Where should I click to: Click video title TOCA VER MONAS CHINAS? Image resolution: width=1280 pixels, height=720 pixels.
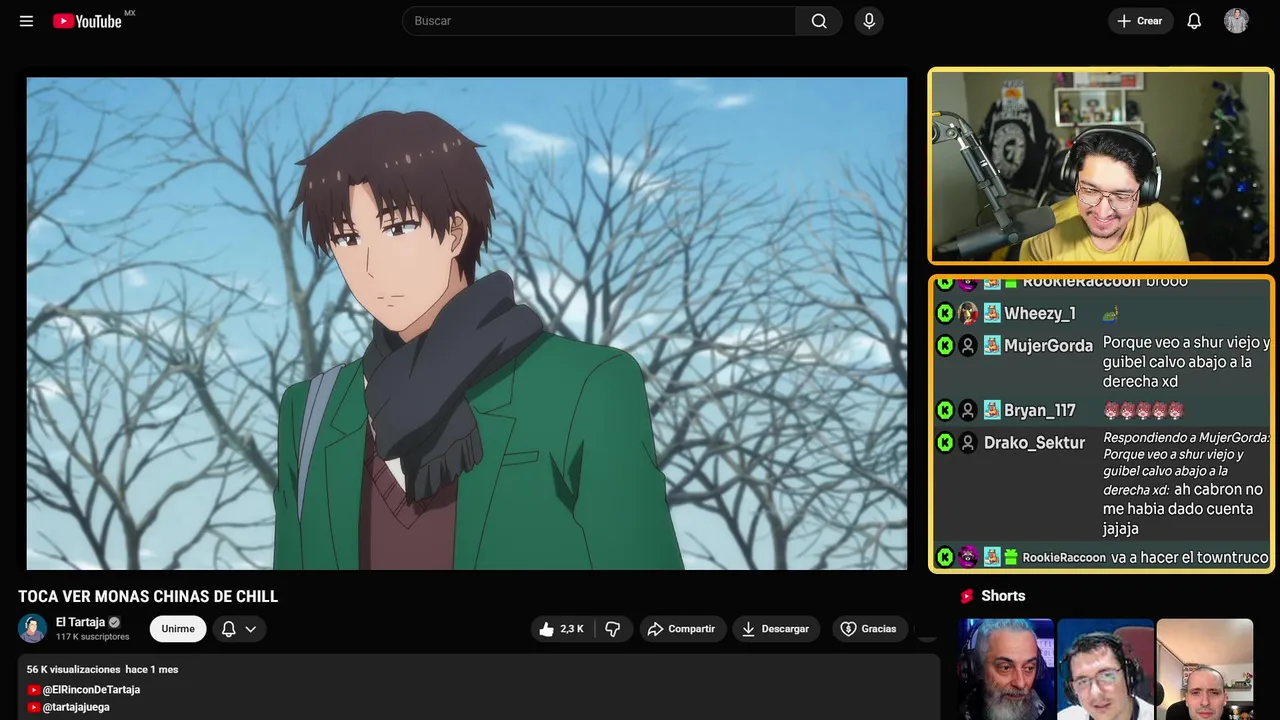pos(148,597)
